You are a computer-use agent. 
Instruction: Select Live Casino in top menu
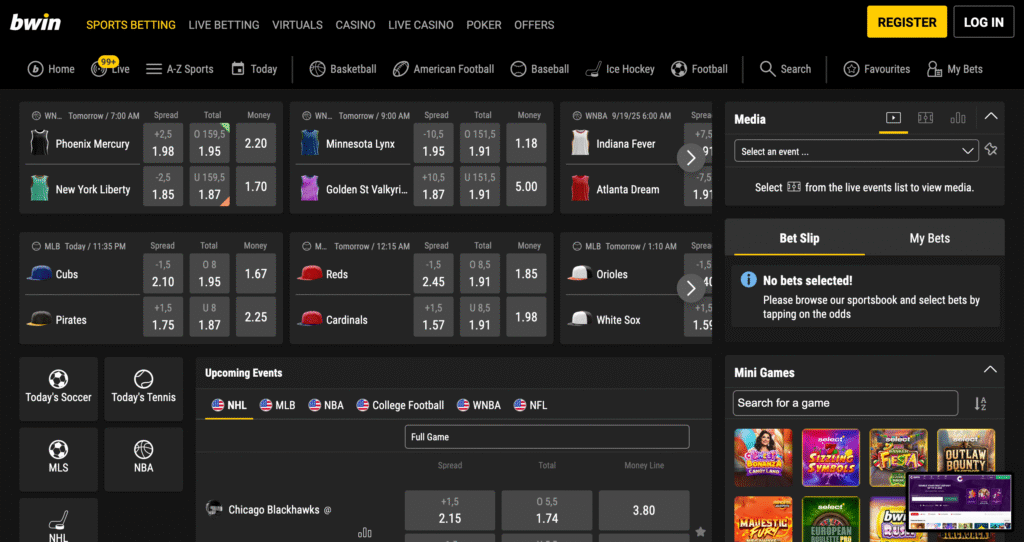click(421, 25)
